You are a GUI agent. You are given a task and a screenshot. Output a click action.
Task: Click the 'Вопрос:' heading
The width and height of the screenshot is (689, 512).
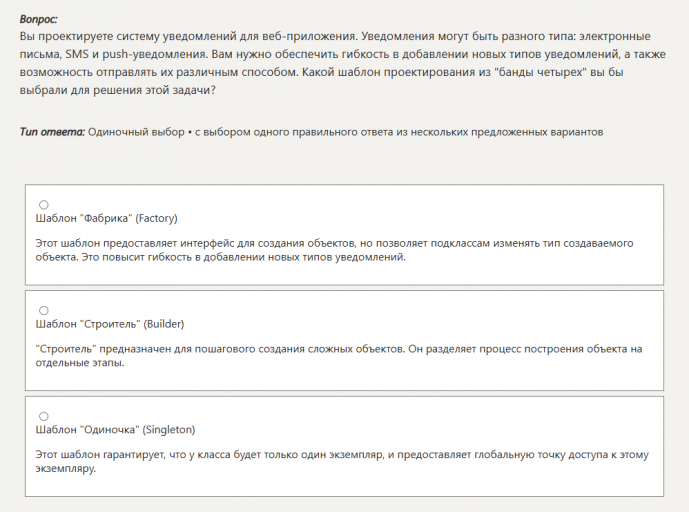[x=39, y=19]
